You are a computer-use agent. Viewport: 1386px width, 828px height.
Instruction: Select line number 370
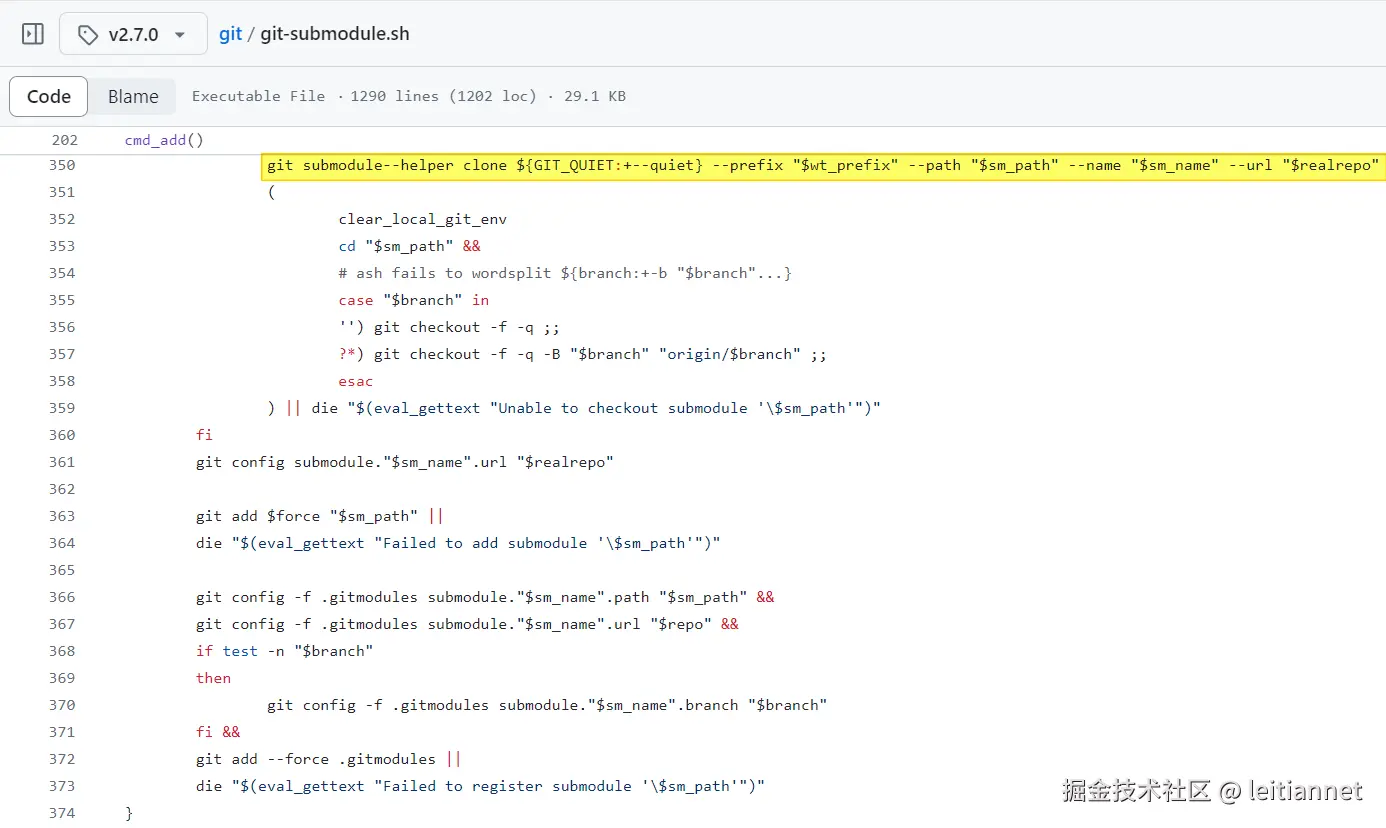tap(62, 705)
